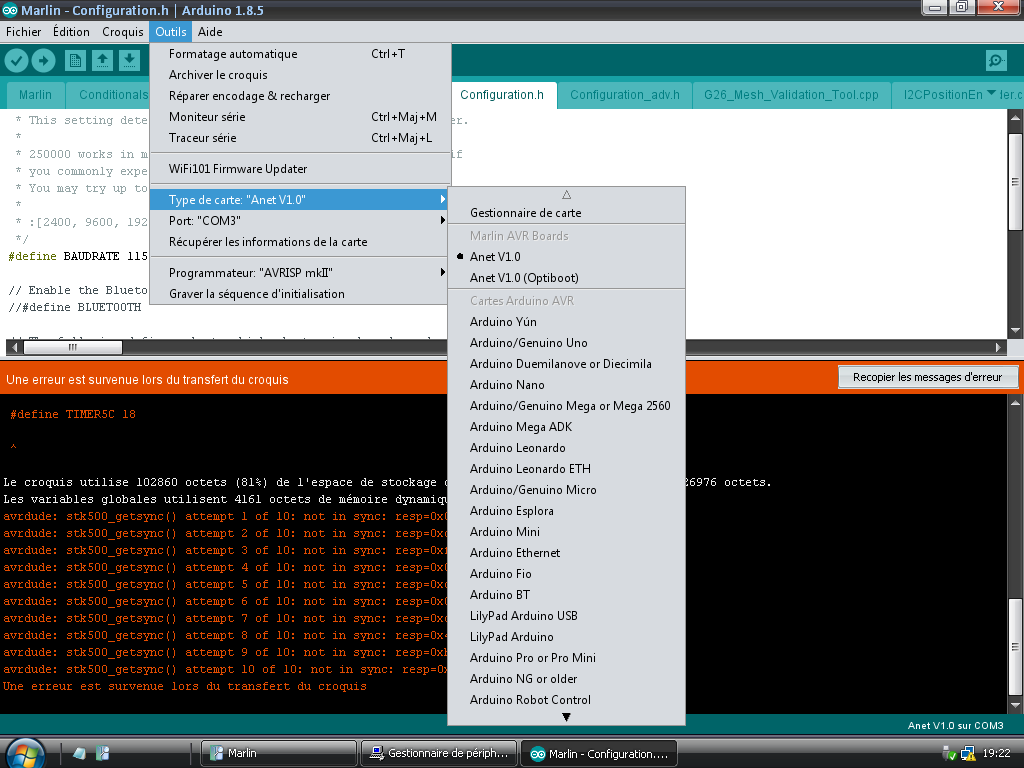
Task: Click the Verify (checkmark) toolbar icon
Action: tap(16, 61)
